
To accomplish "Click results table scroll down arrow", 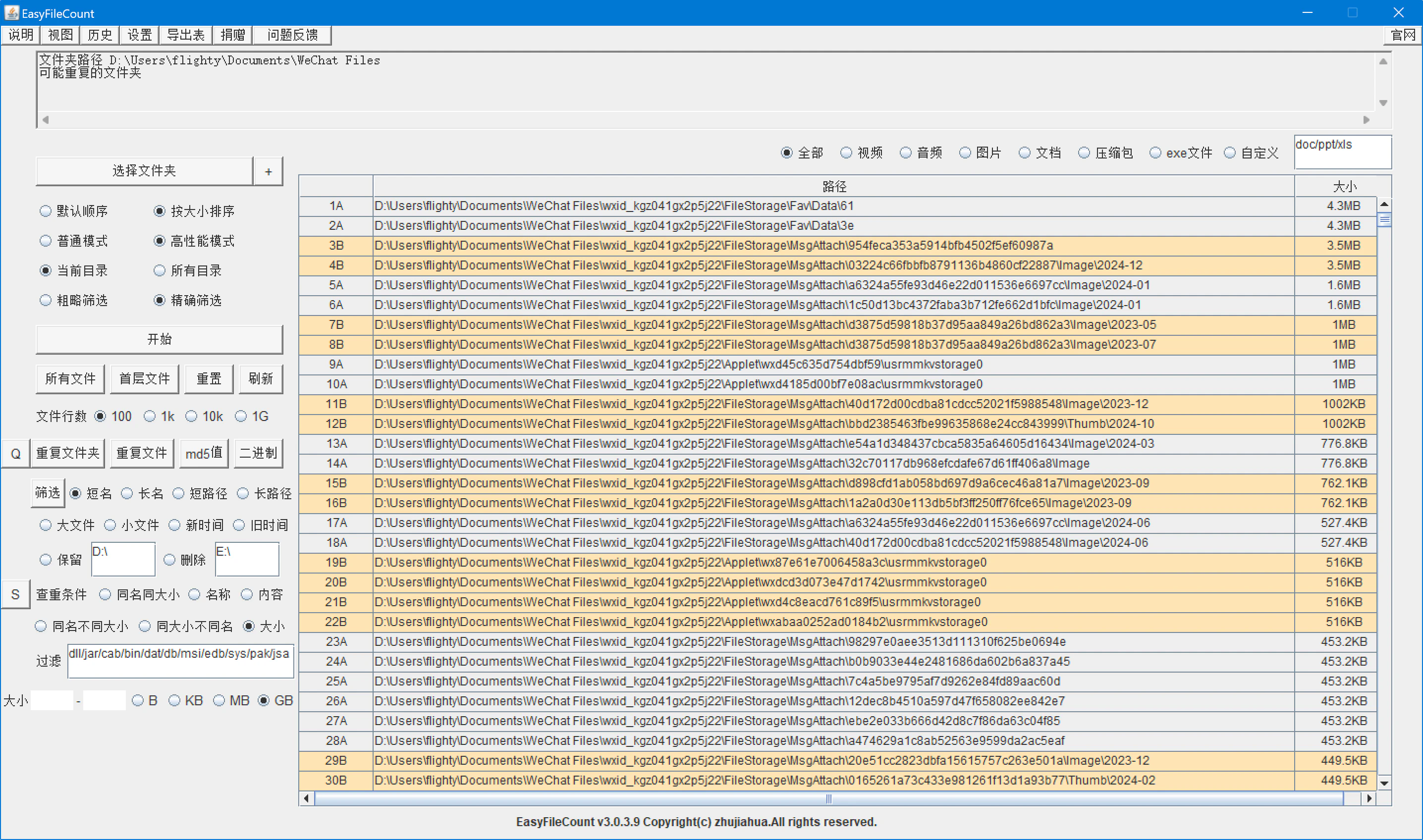I will pyautogui.click(x=1384, y=784).
